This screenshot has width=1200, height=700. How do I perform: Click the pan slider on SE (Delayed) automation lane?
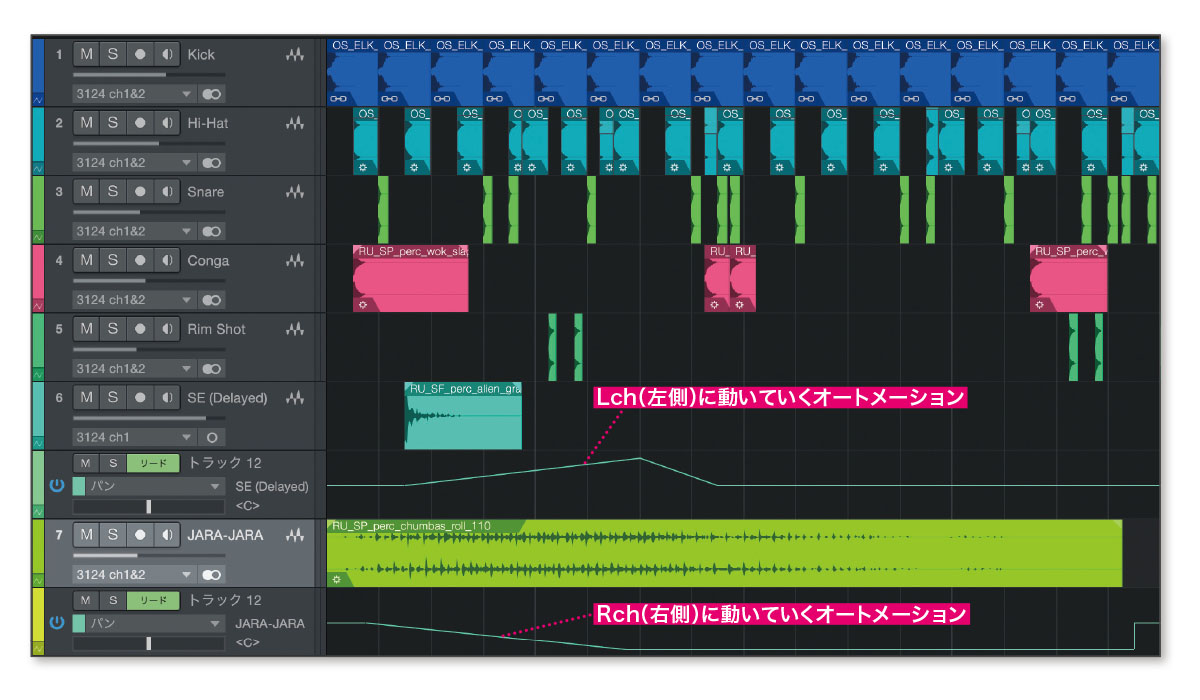[149, 506]
